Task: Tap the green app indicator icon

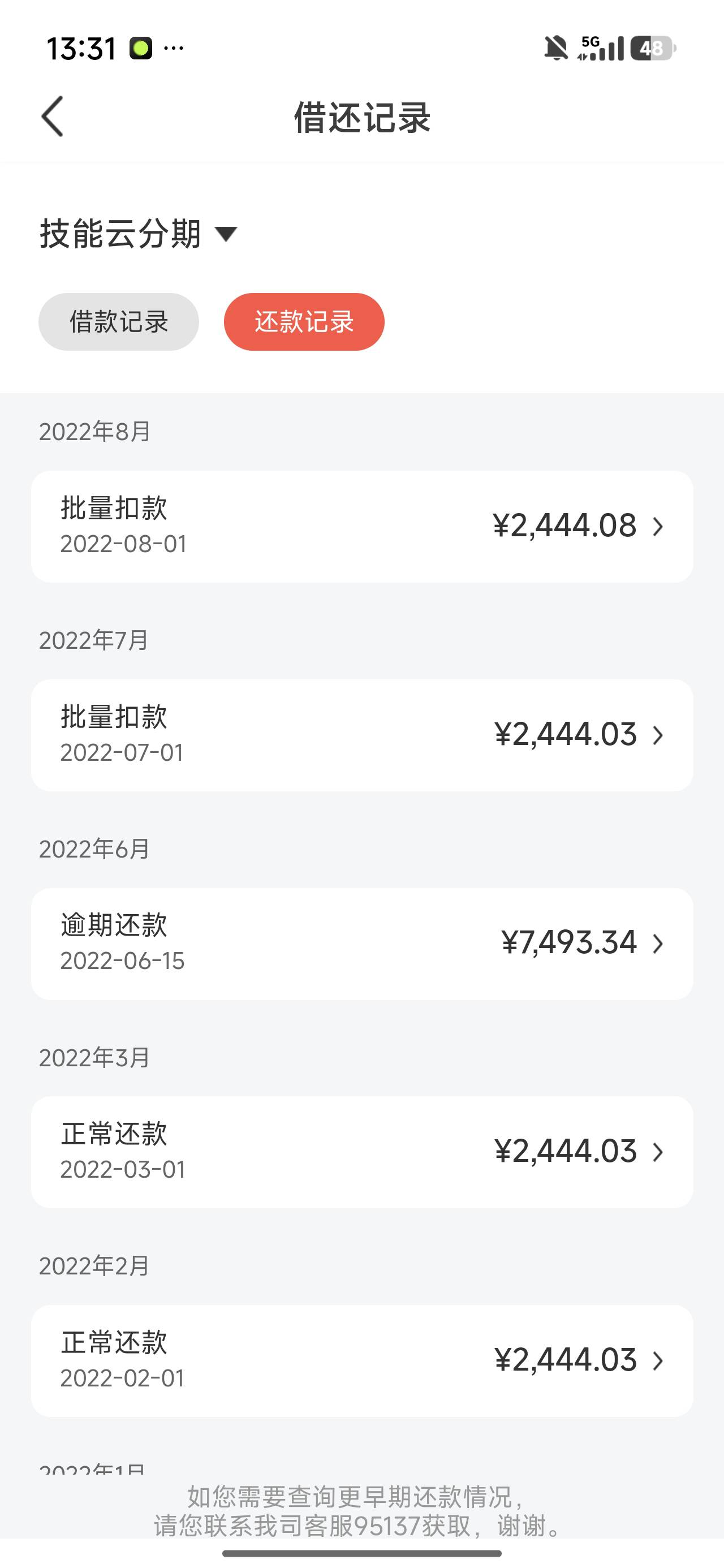Action: [141, 48]
